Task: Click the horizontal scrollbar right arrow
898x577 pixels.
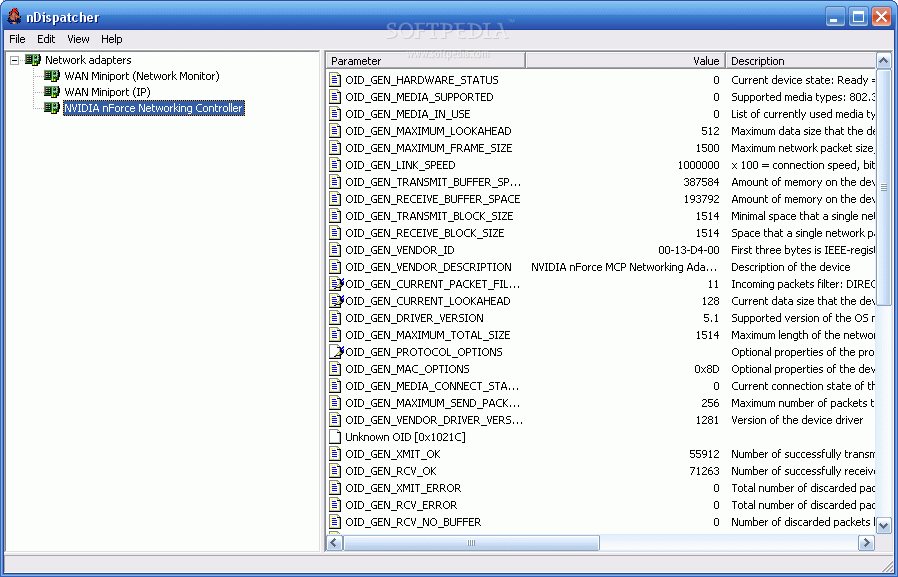Action: [867, 543]
